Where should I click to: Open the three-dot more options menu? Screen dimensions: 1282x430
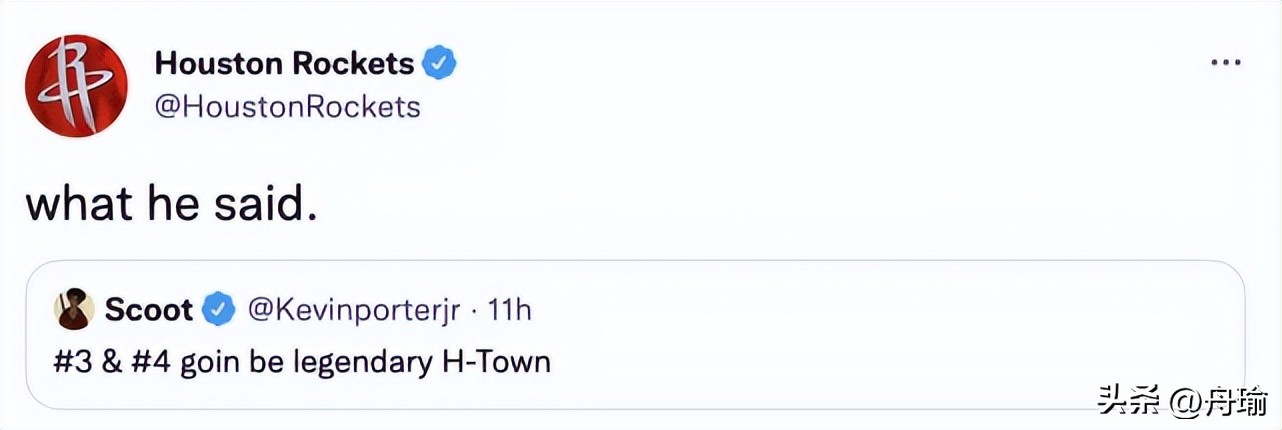pos(1225,62)
